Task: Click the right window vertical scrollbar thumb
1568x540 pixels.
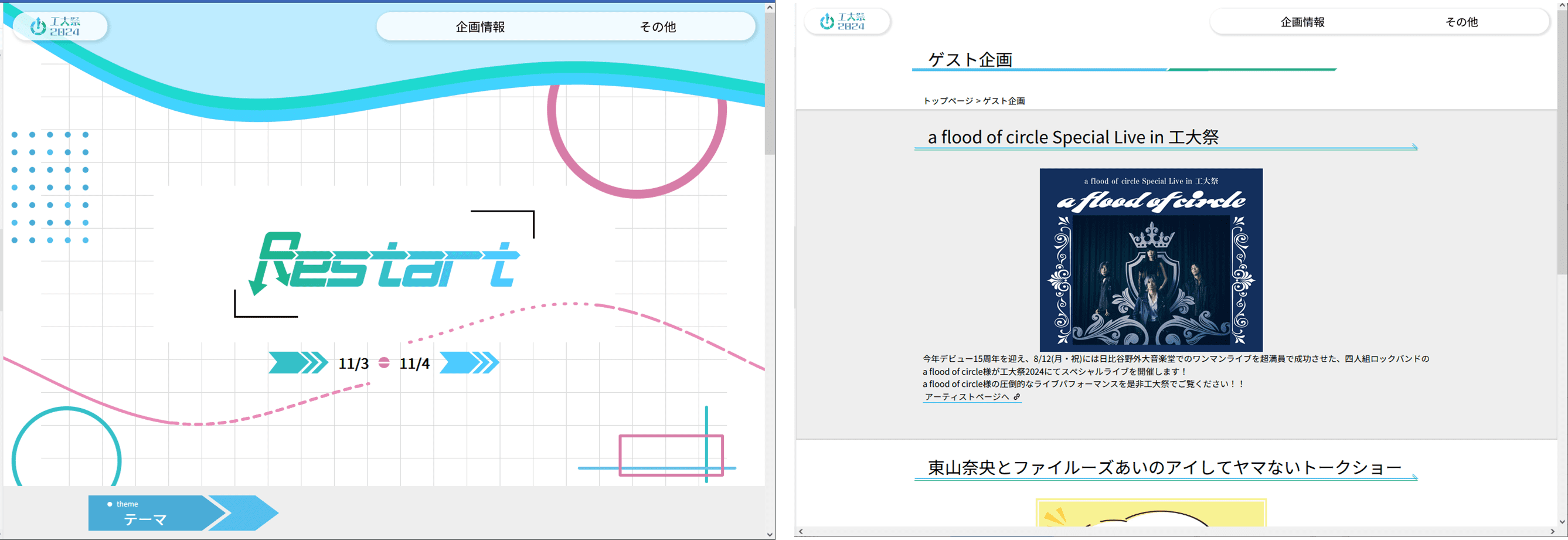Action: (1563, 141)
